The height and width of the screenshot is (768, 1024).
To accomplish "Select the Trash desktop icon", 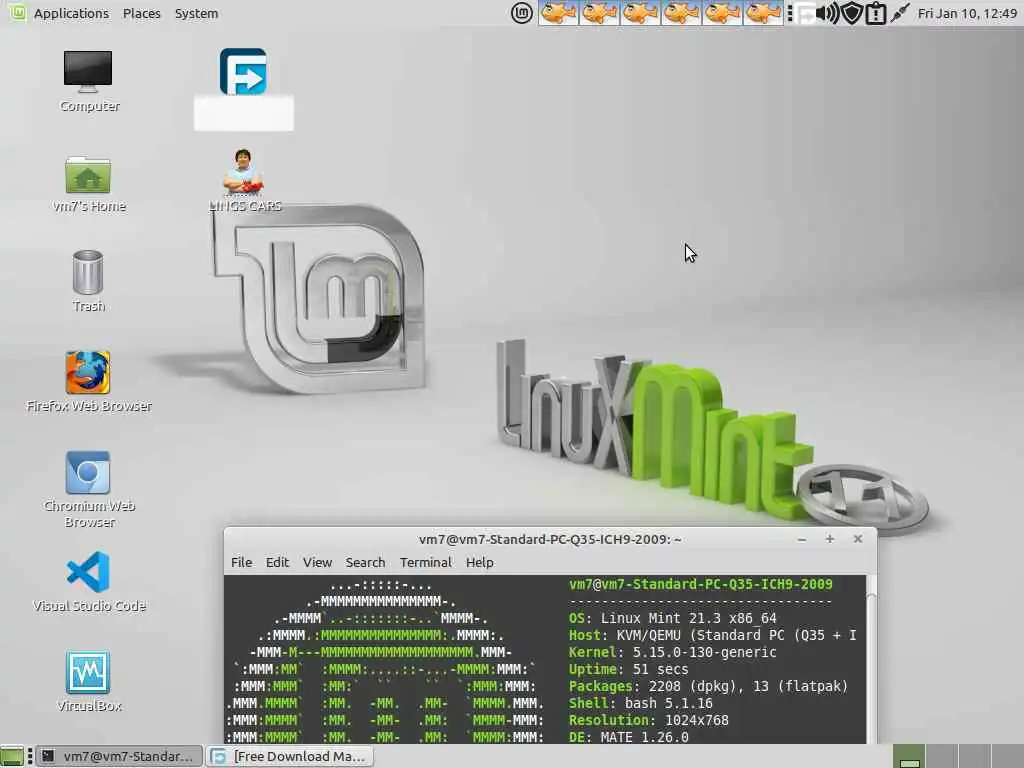I will [x=88, y=281].
